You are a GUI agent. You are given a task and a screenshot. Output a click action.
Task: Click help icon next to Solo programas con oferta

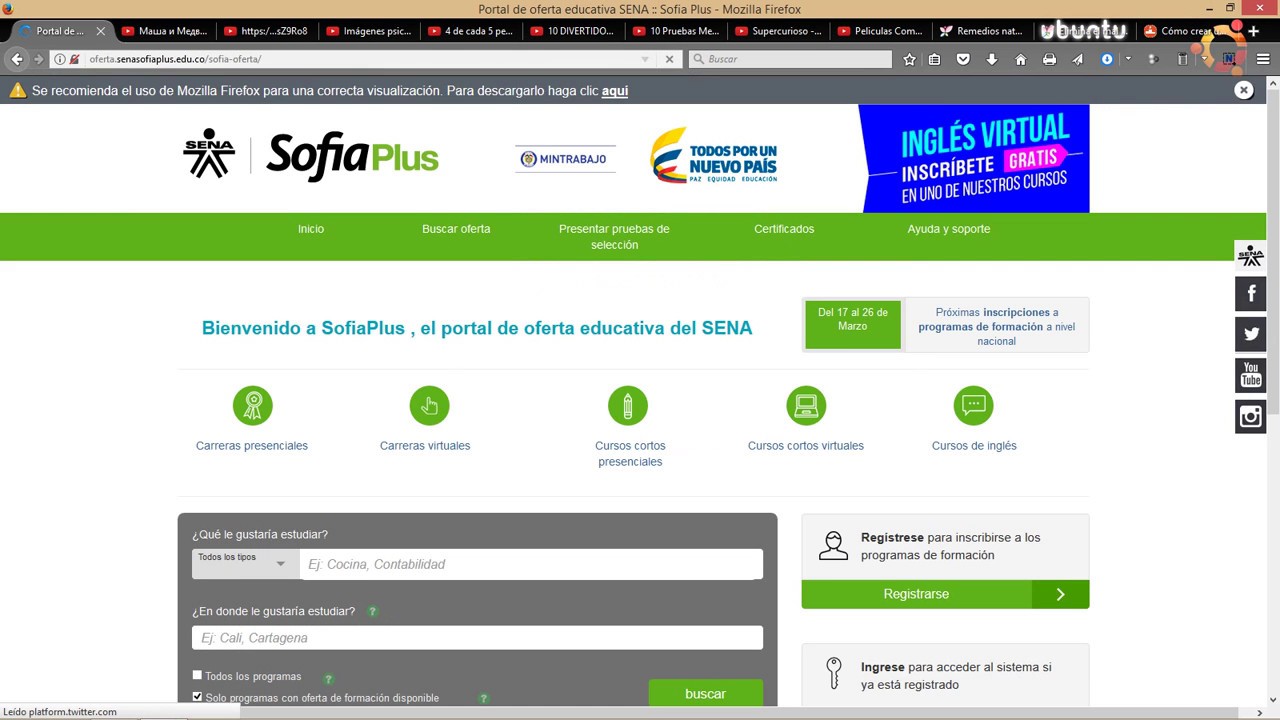coord(484,698)
